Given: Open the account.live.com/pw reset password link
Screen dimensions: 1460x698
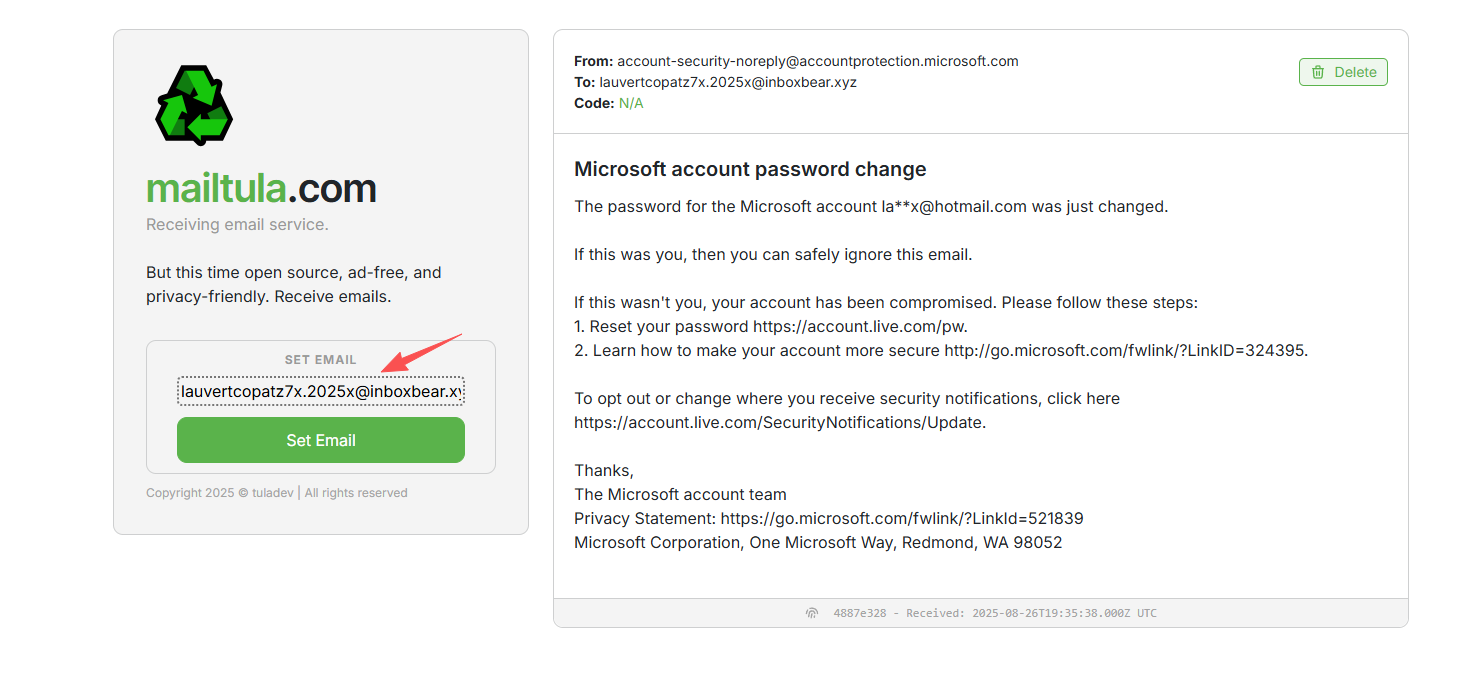Looking at the screenshot, I should click(x=859, y=326).
